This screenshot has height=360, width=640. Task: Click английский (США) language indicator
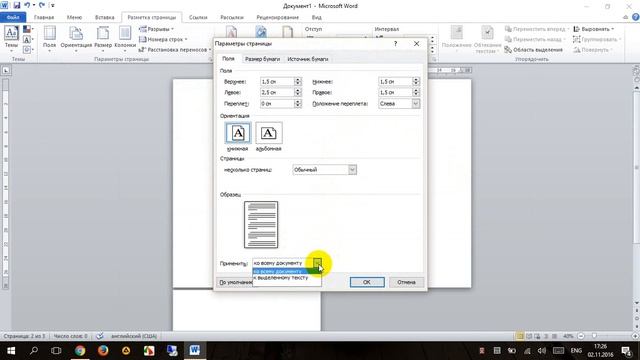(134, 336)
